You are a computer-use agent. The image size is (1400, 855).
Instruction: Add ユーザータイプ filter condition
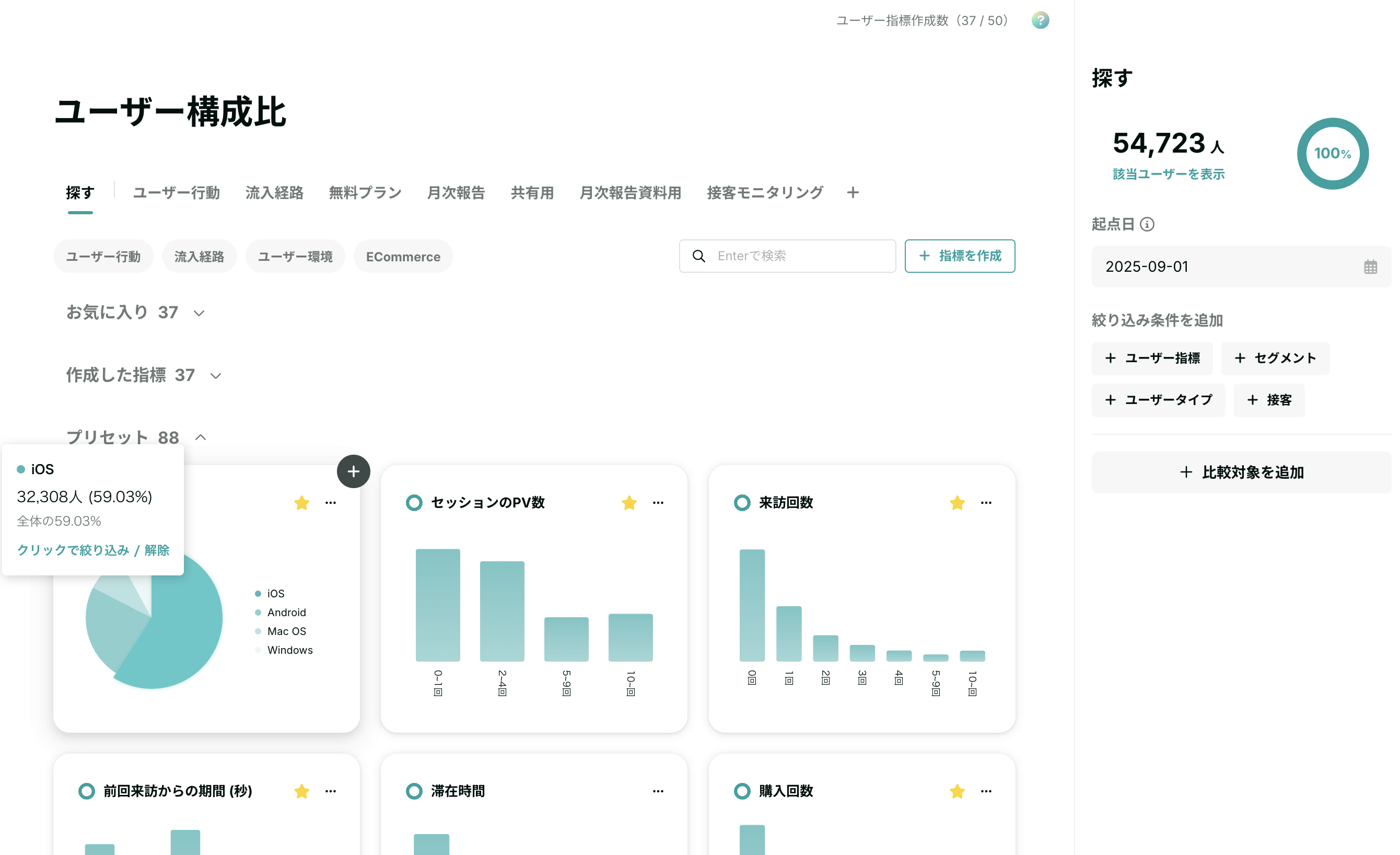click(x=1158, y=400)
